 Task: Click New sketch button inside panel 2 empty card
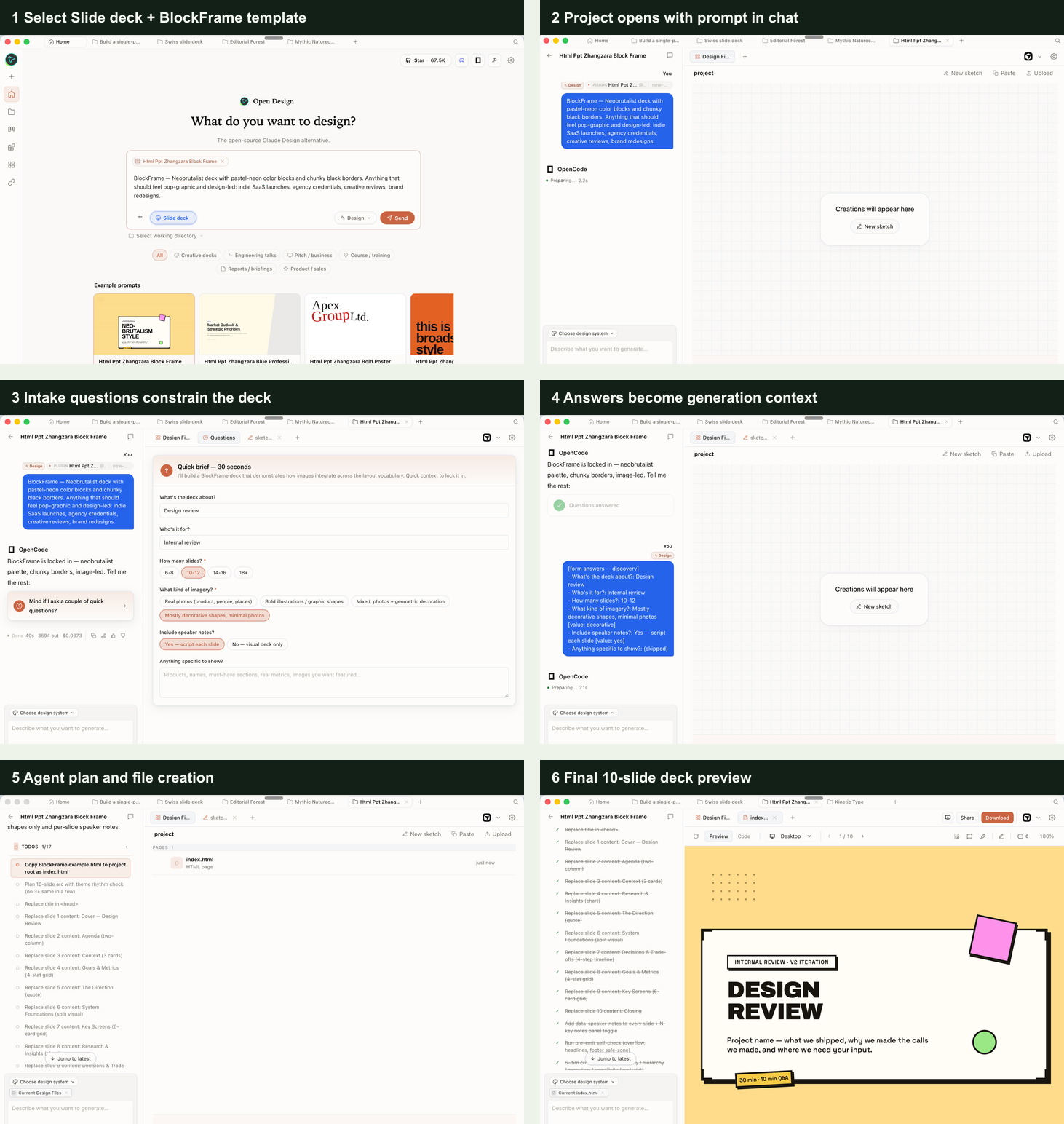pyautogui.click(x=875, y=226)
